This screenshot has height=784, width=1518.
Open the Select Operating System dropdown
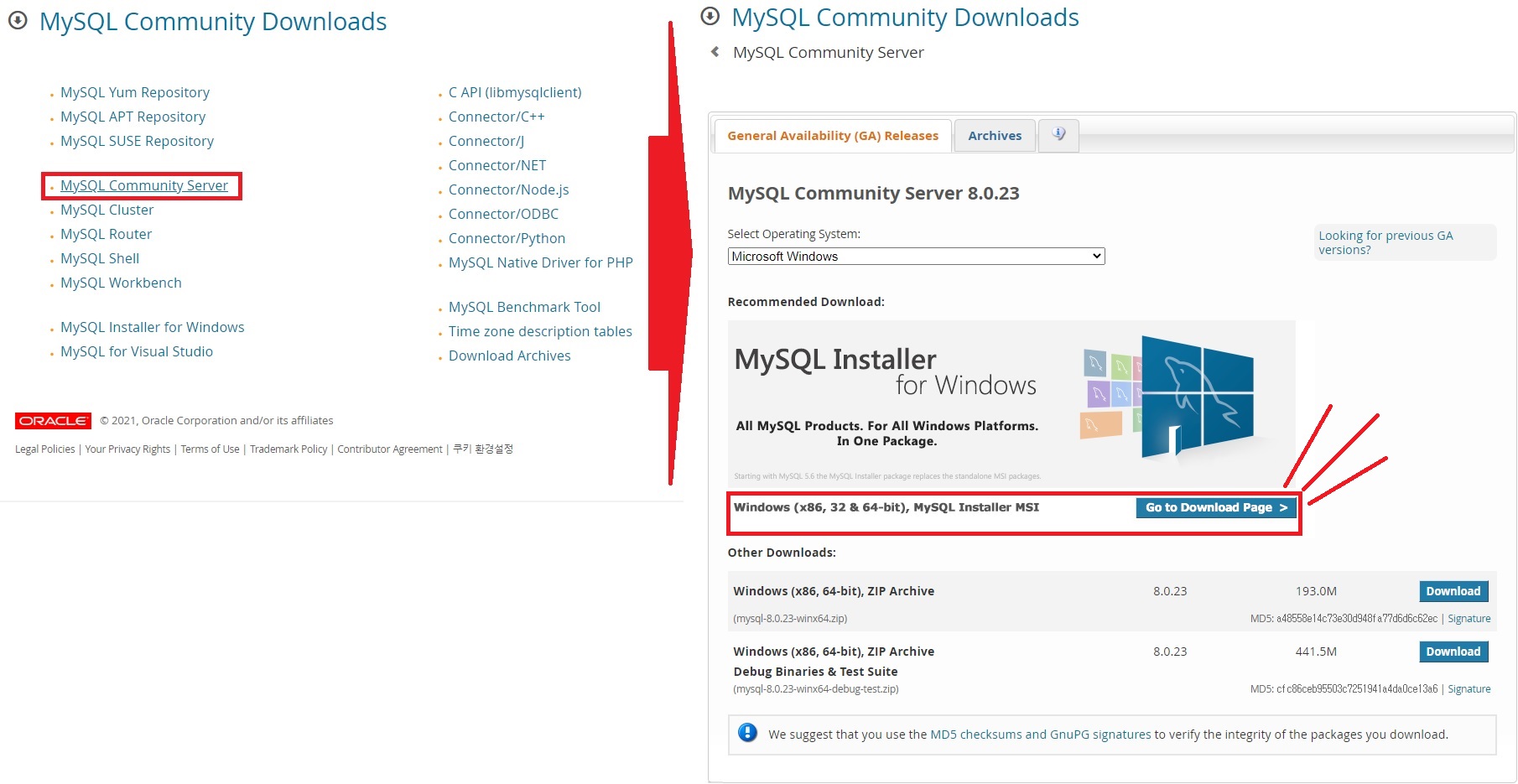point(916,257)
